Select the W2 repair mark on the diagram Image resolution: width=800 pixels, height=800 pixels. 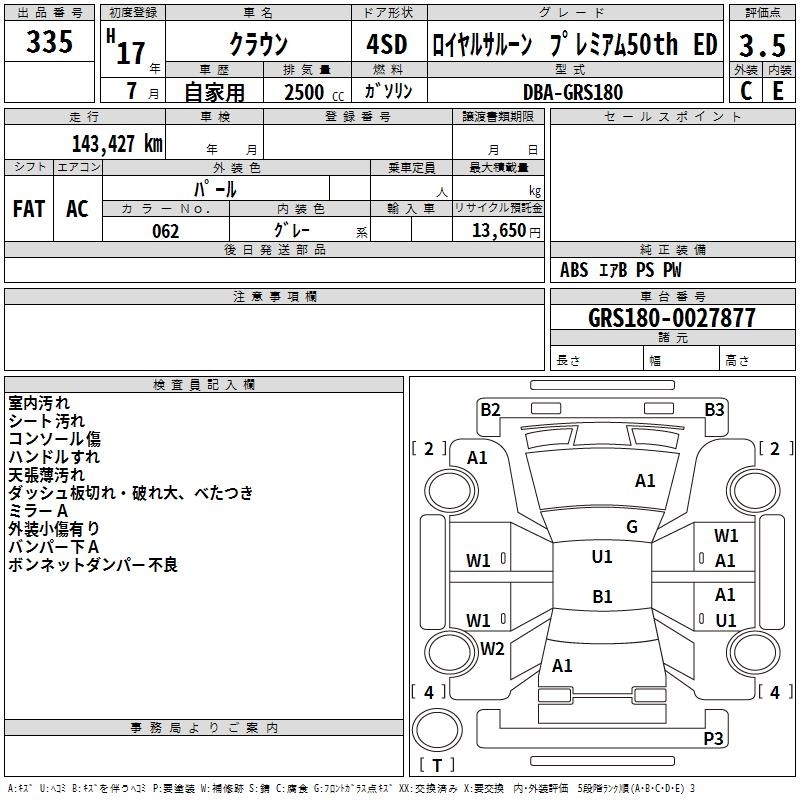point(492,648)
